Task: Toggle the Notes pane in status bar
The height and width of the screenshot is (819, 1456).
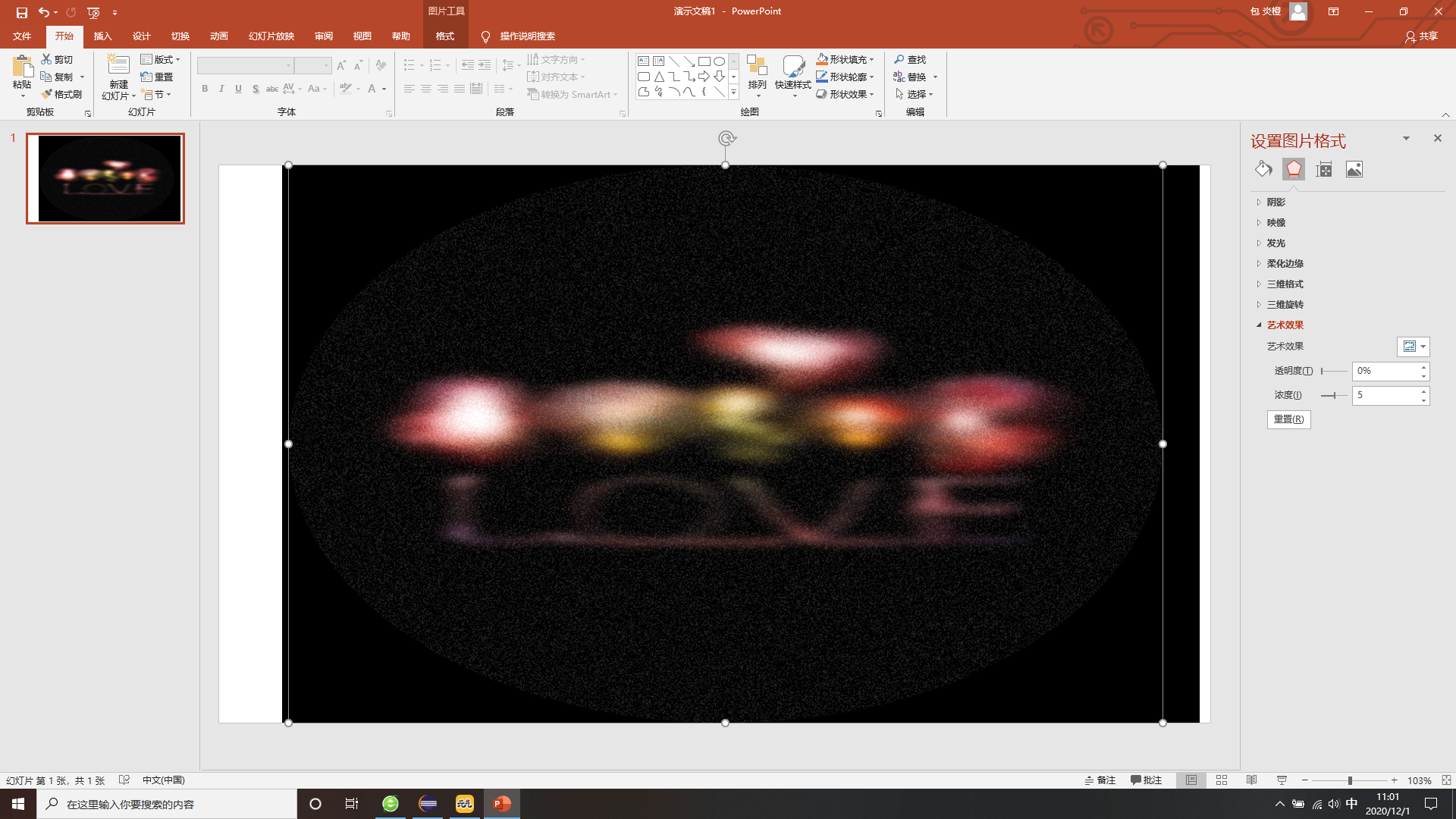Action: pyautogui.click(x=1100, y=780)
